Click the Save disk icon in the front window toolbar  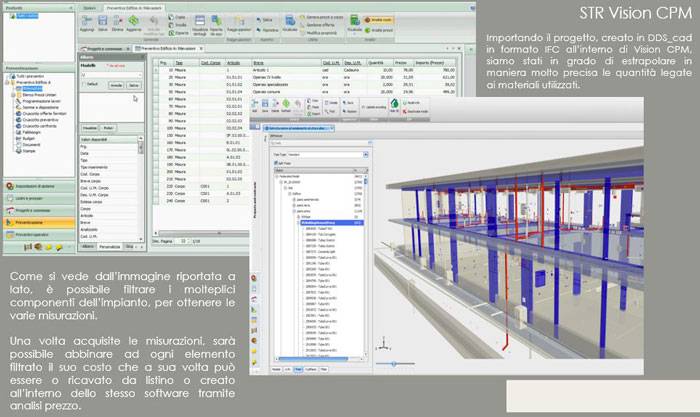pyautogui.click(x=265, y=104)
